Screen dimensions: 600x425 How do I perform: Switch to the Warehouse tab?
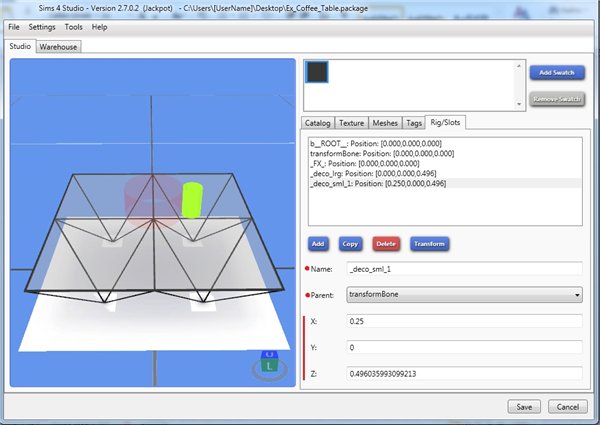(x=60, y=46)
